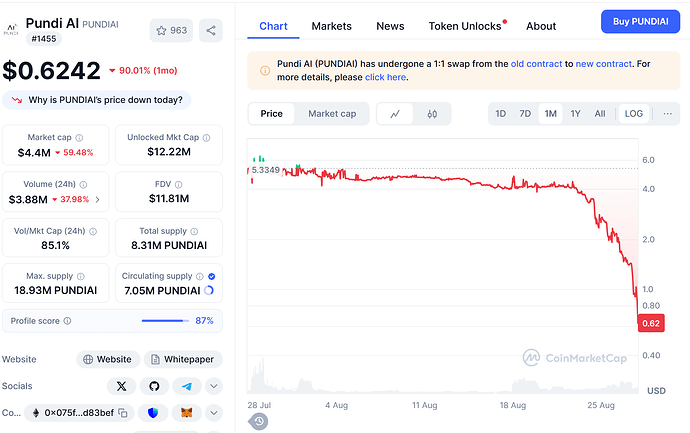The width and height of the screenshot is (690, 433).
Task: Expand more contracts dropdown
Action: click(x=213, y=413)
